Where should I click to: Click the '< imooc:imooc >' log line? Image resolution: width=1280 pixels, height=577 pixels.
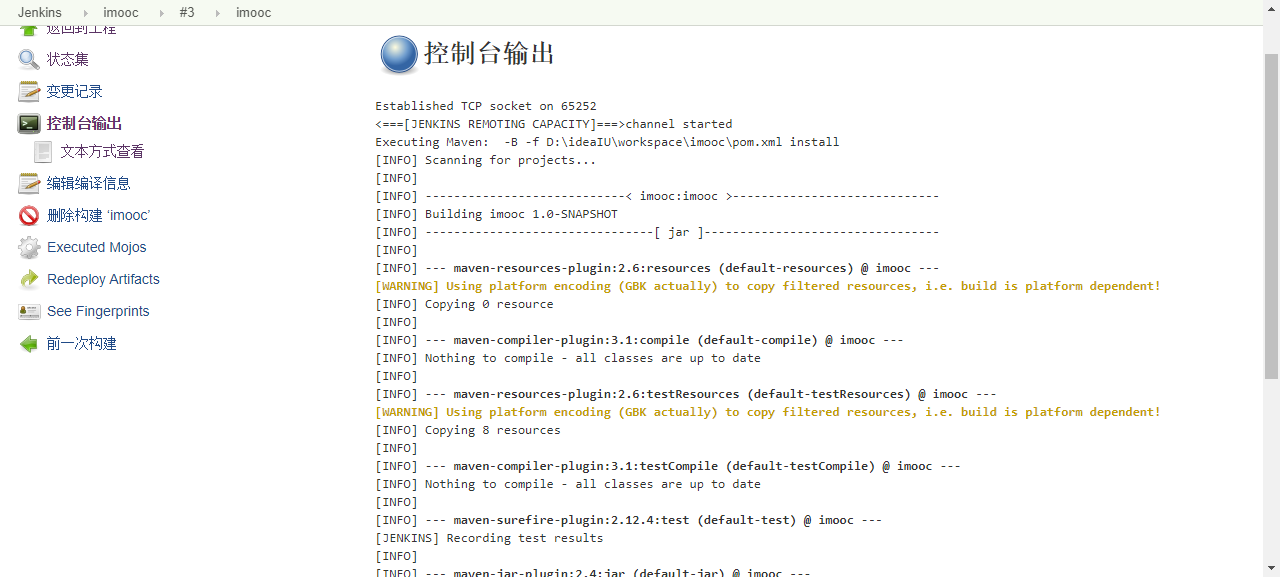(x=657, y=196)
